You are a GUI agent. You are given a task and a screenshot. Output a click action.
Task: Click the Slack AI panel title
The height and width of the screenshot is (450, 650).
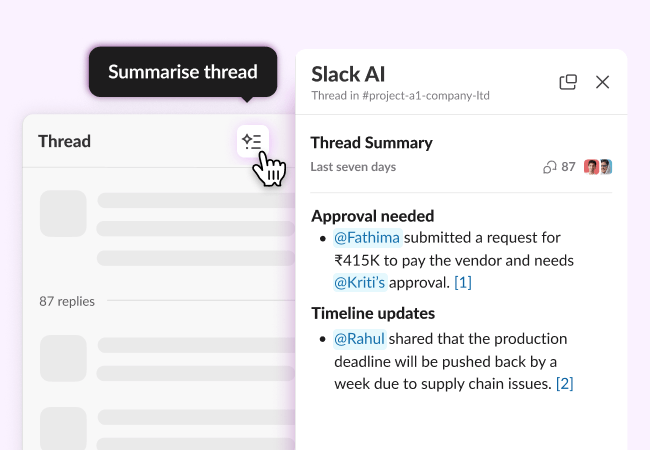pos(348,74)
